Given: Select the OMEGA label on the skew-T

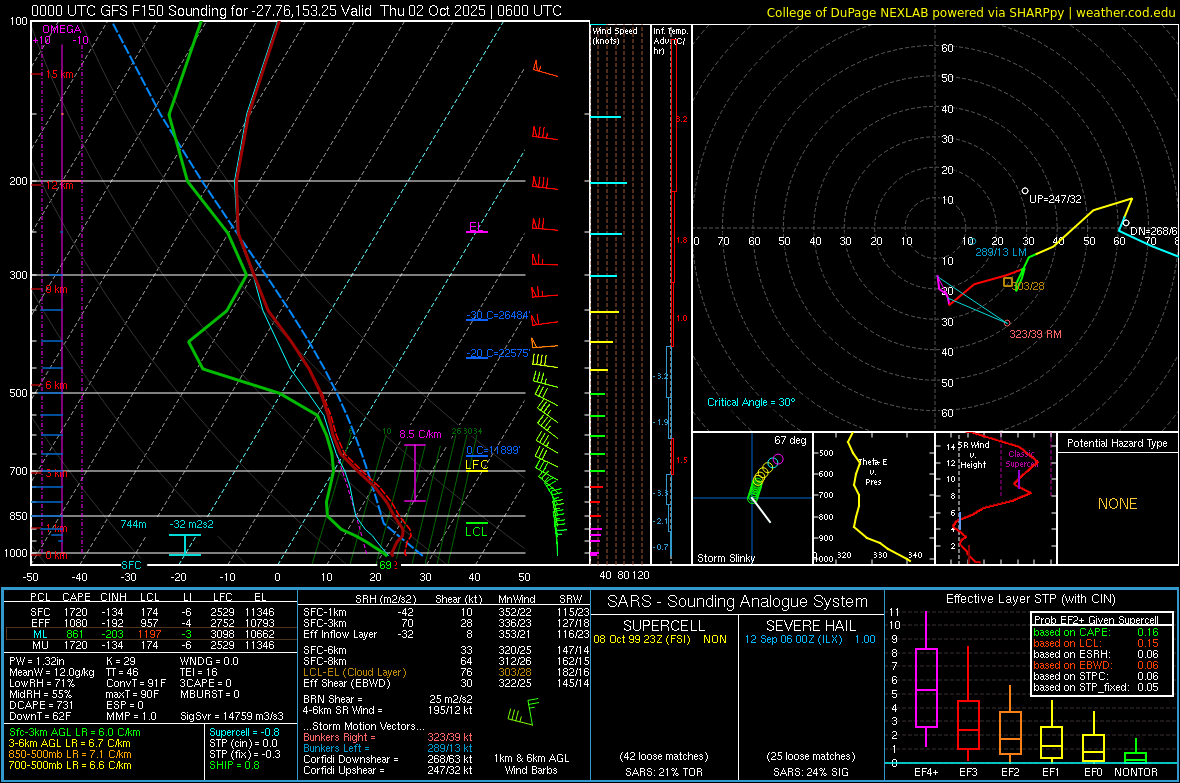Looking at the screenshot, I should click(61, 29).
